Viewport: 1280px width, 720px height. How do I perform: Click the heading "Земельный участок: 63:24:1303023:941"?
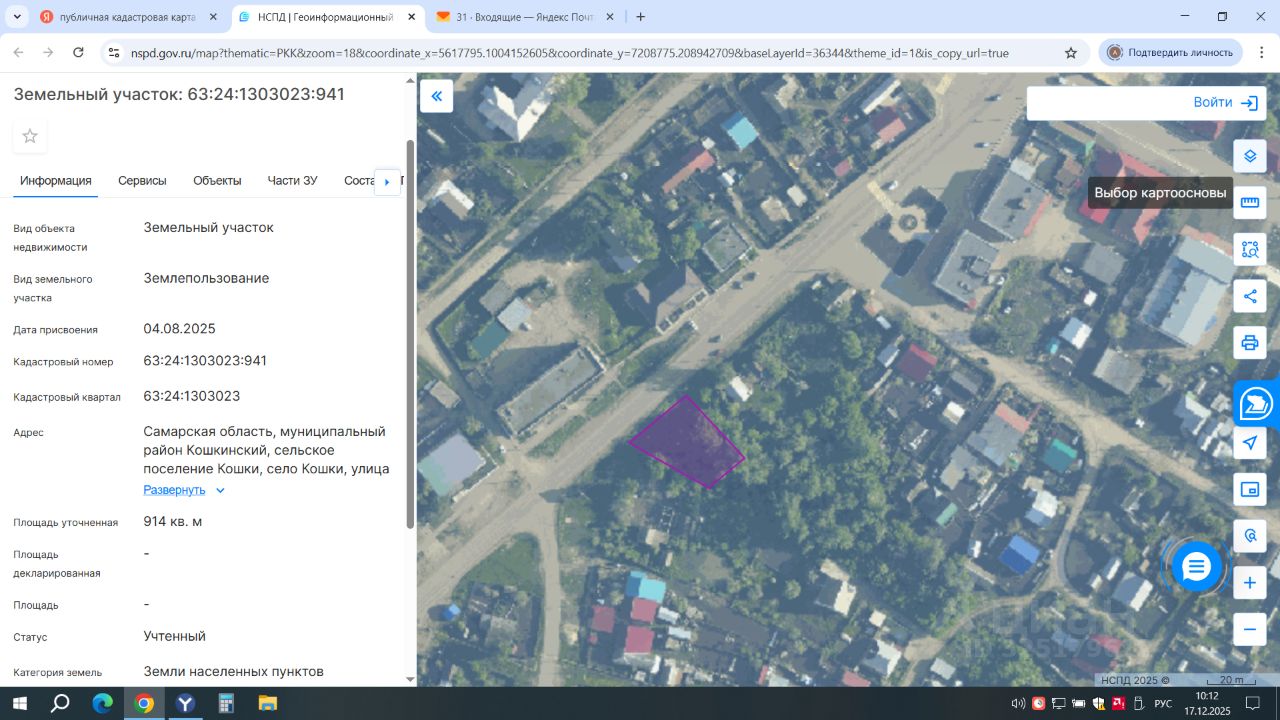(x=179, y=94)
